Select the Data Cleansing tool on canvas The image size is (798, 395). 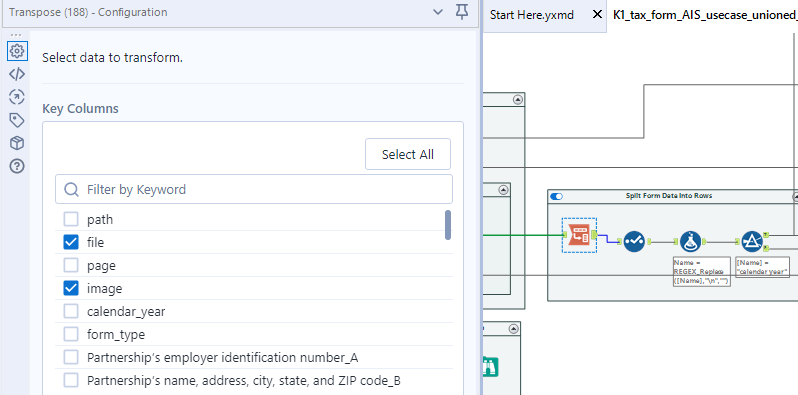click(634, 241)
